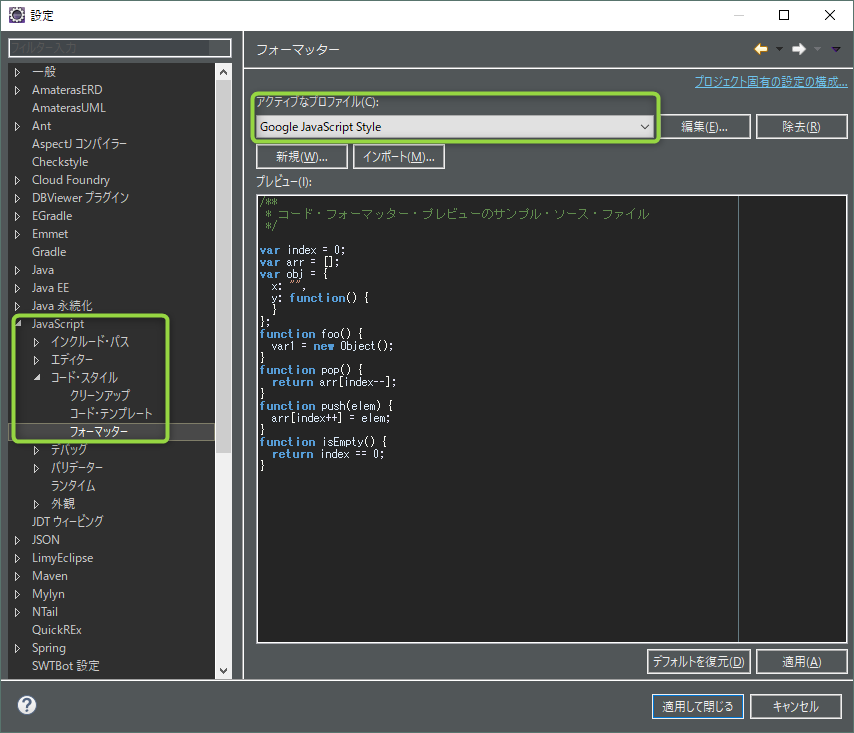Open the preferences view menu triangle
This screenshot has height=733, width=854.
[x=836, y=49]
